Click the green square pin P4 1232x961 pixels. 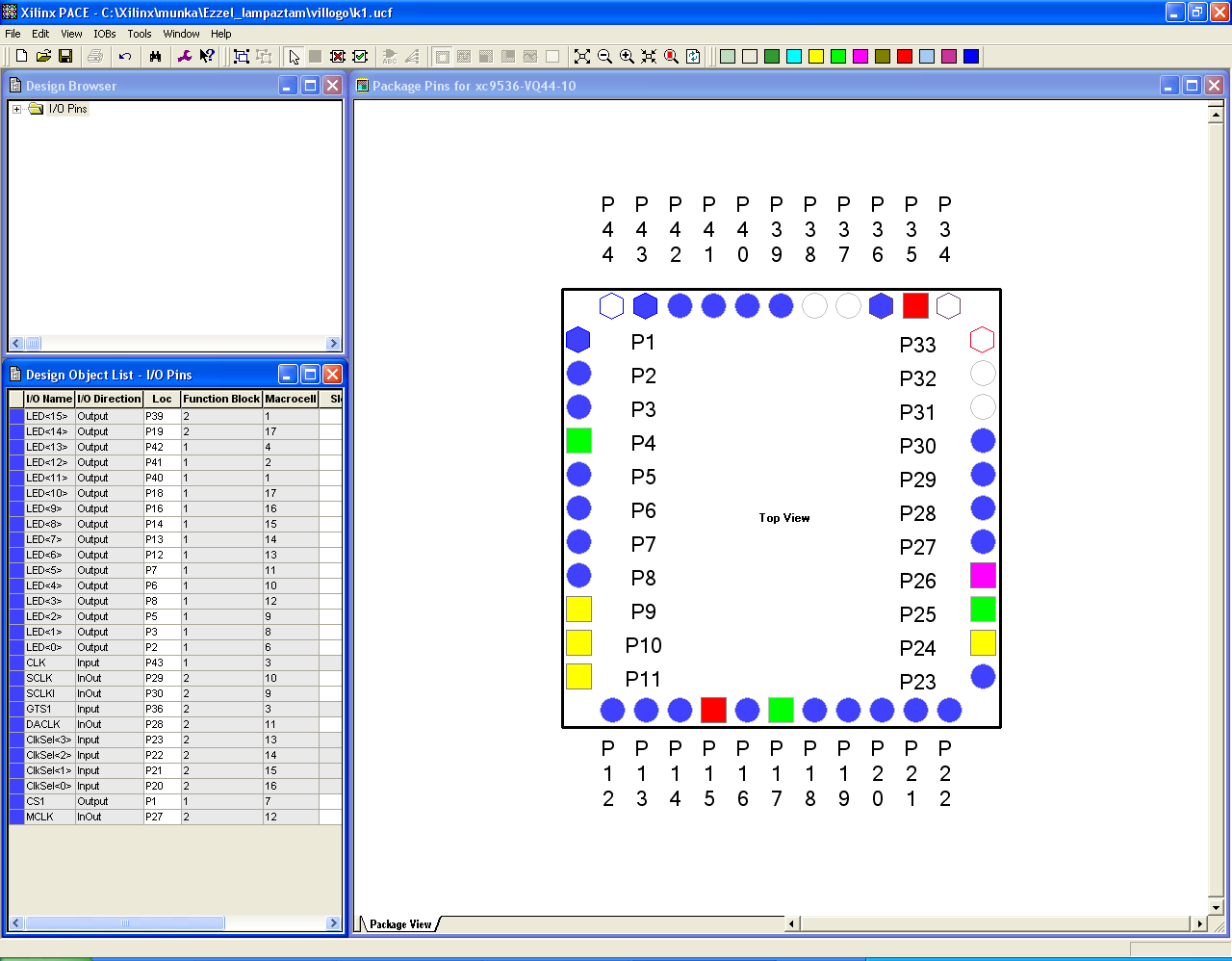(578, 441)
